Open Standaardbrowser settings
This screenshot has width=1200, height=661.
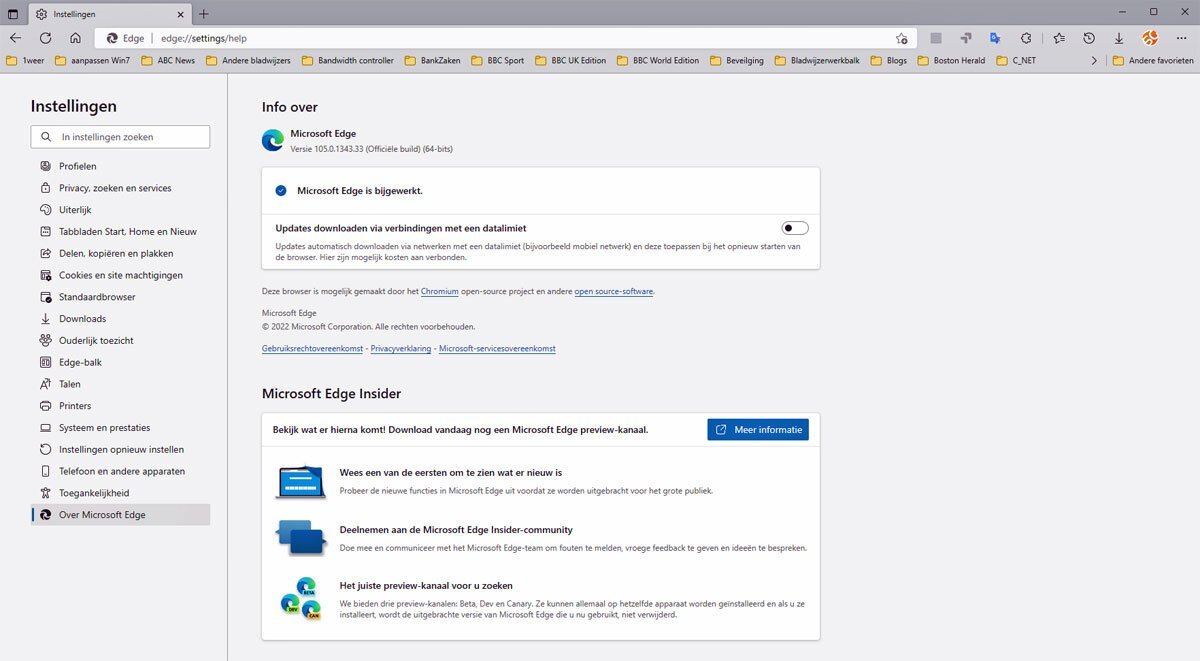pos(120,297)
